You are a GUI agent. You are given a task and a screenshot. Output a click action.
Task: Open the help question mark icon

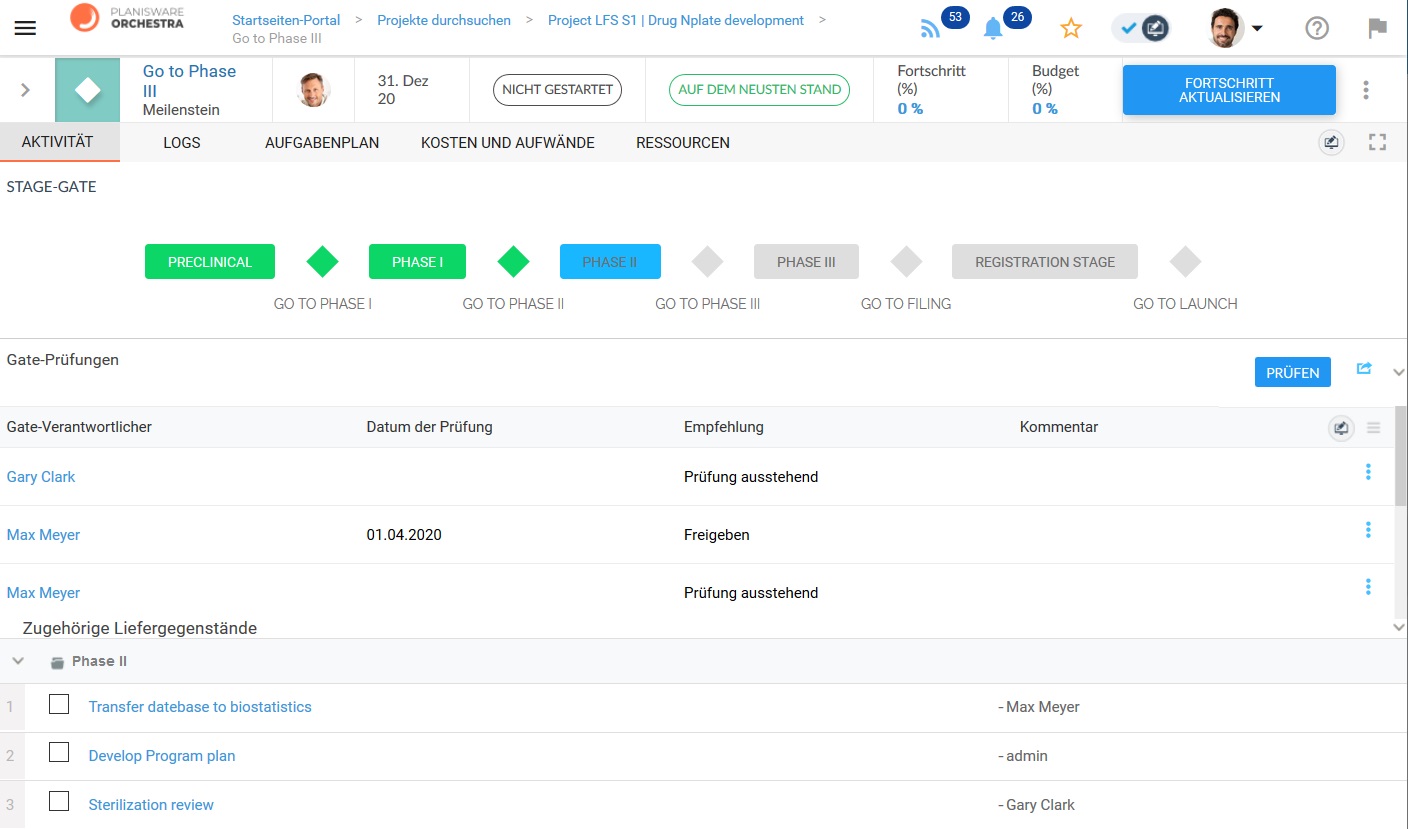coord(1317,29)
